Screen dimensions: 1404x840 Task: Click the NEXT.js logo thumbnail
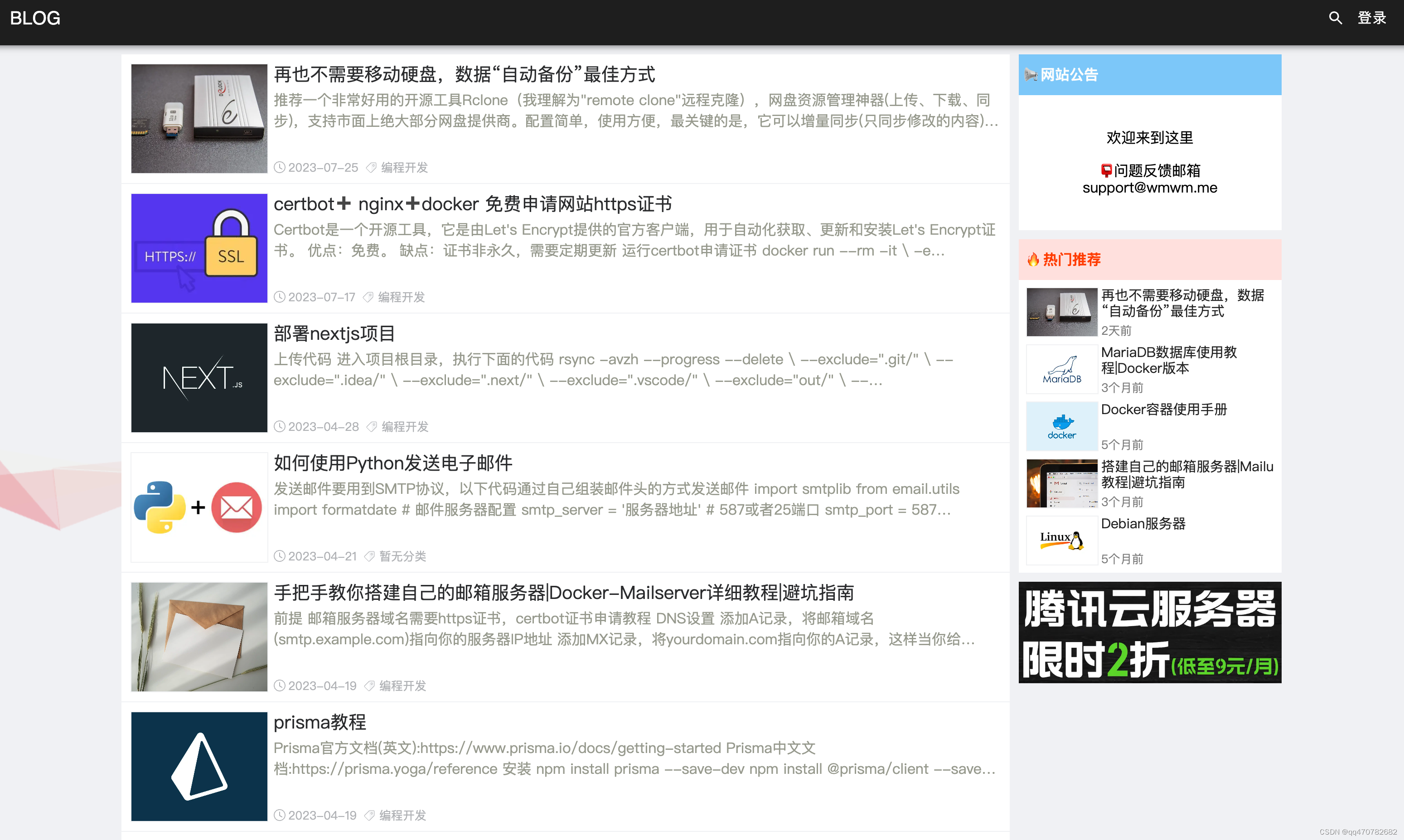pos(199,378)
